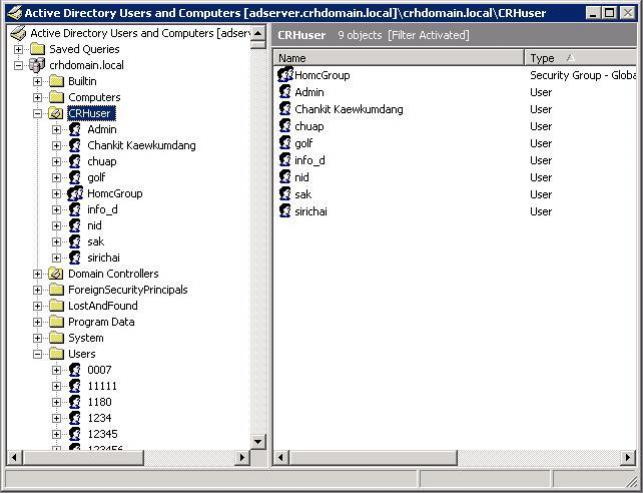Select user 1234 under Users

click(99, 418)
